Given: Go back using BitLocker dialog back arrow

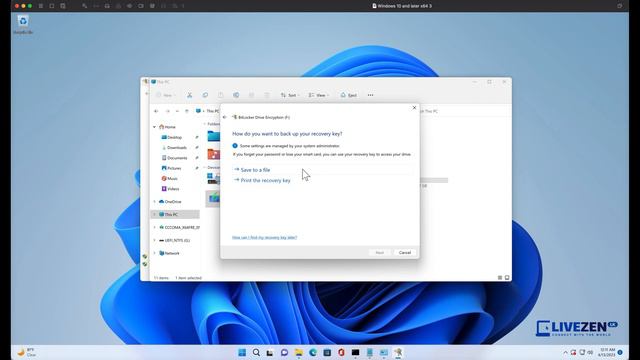Looking at the screenshot, I should point(225,117).
